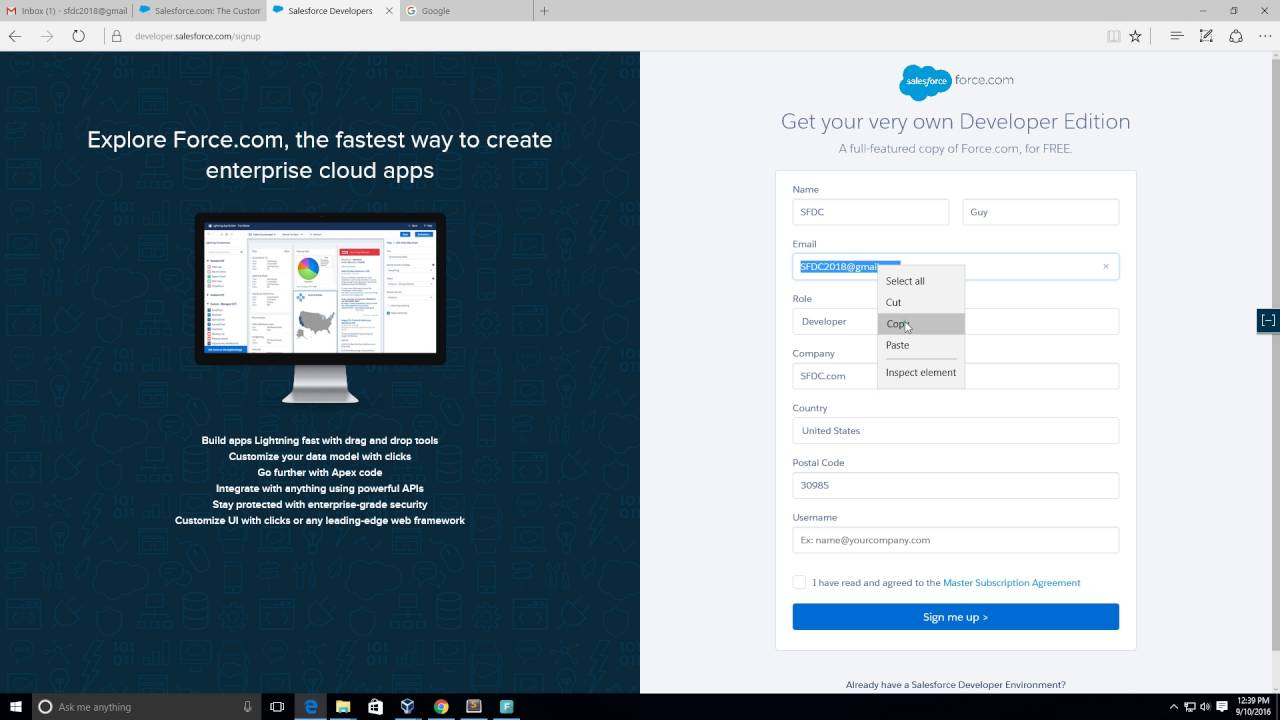
Task: Click the First Name field containing SFDC
Action: tap(870, 212)
